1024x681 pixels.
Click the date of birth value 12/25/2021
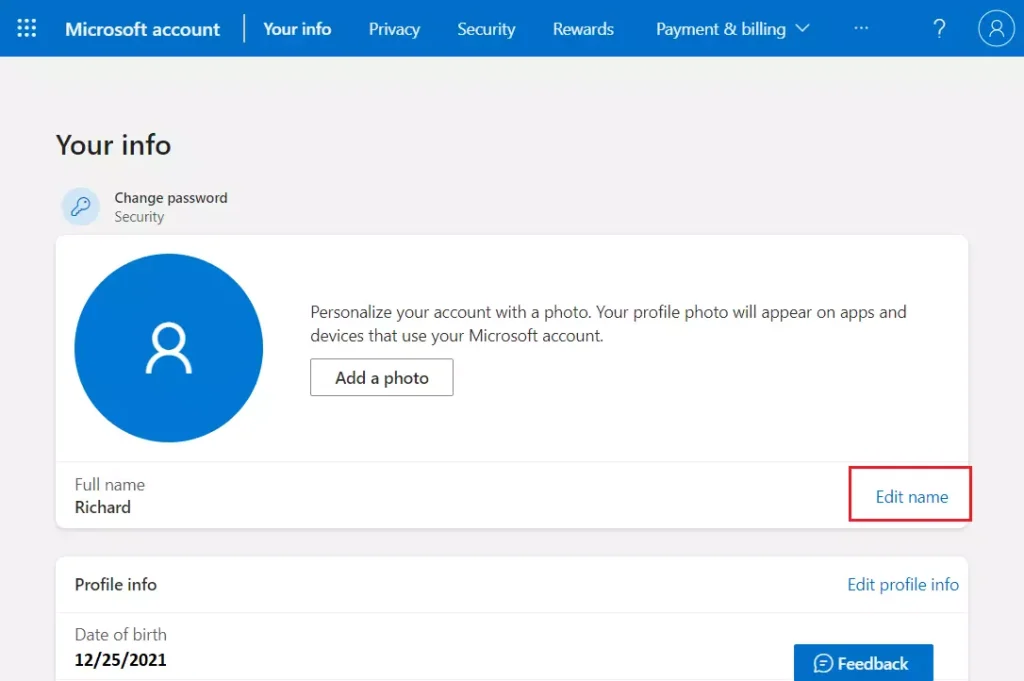coord(120,660)
